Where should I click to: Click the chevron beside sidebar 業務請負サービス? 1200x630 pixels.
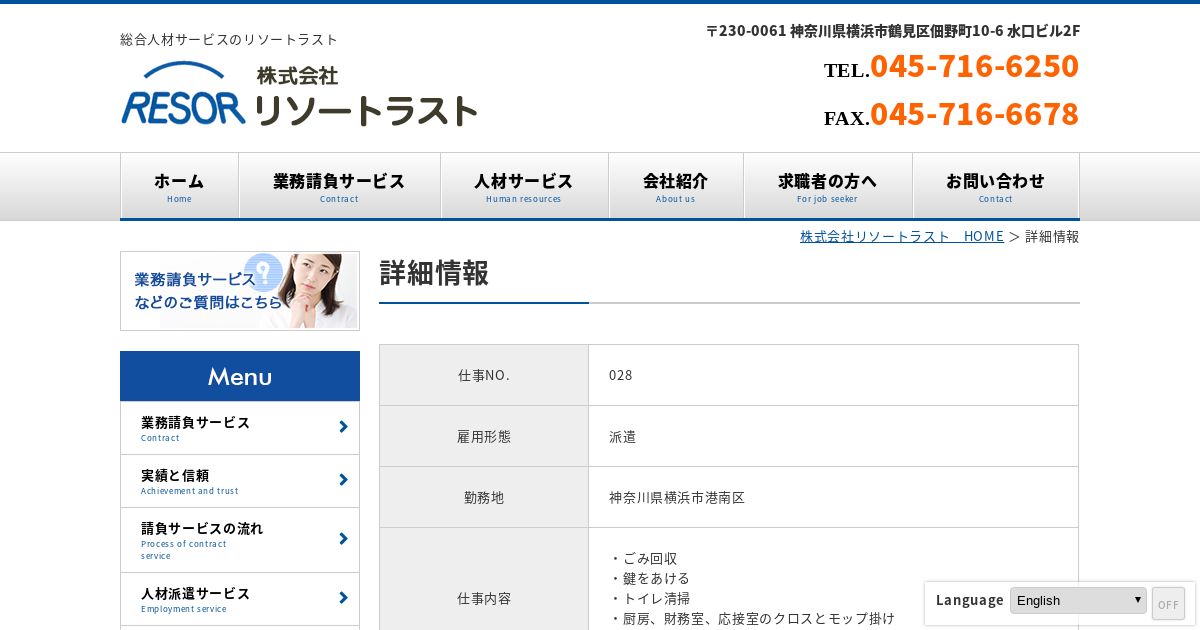(343, 427)
